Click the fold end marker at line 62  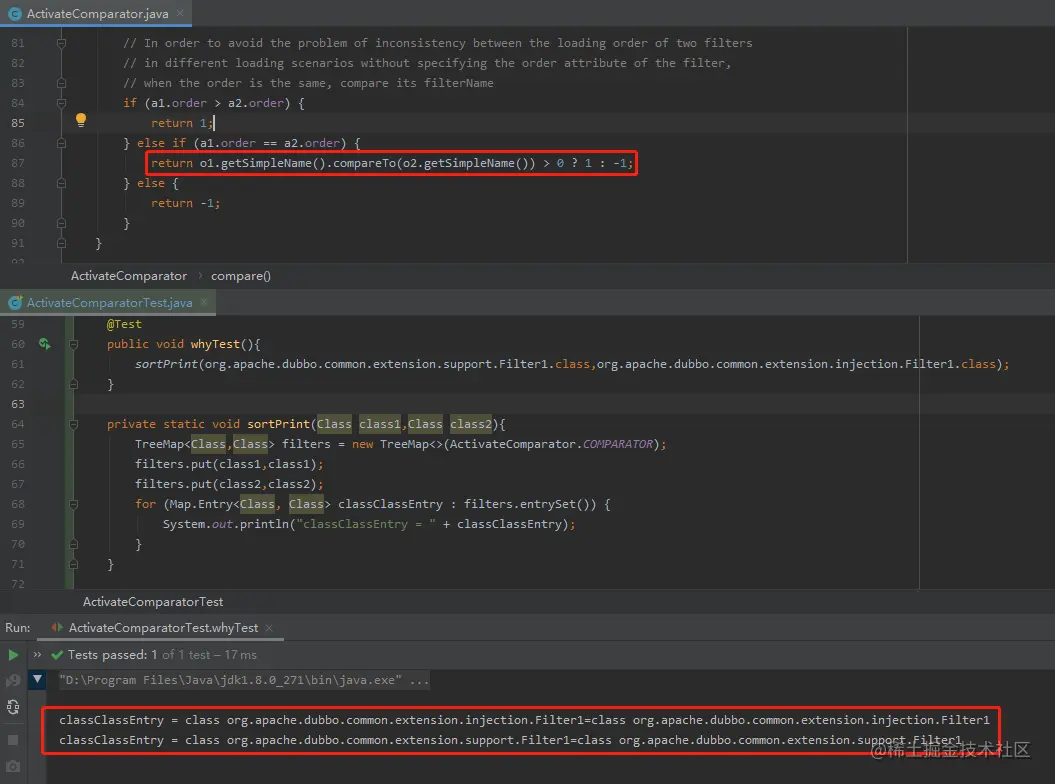pos(73,384)
